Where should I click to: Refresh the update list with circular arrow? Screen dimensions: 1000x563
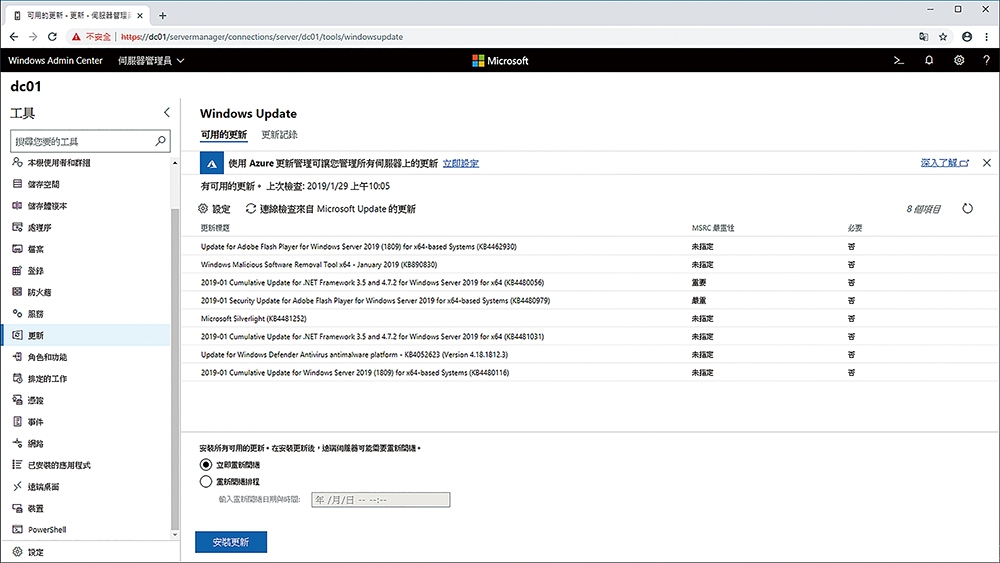point(967,208)
